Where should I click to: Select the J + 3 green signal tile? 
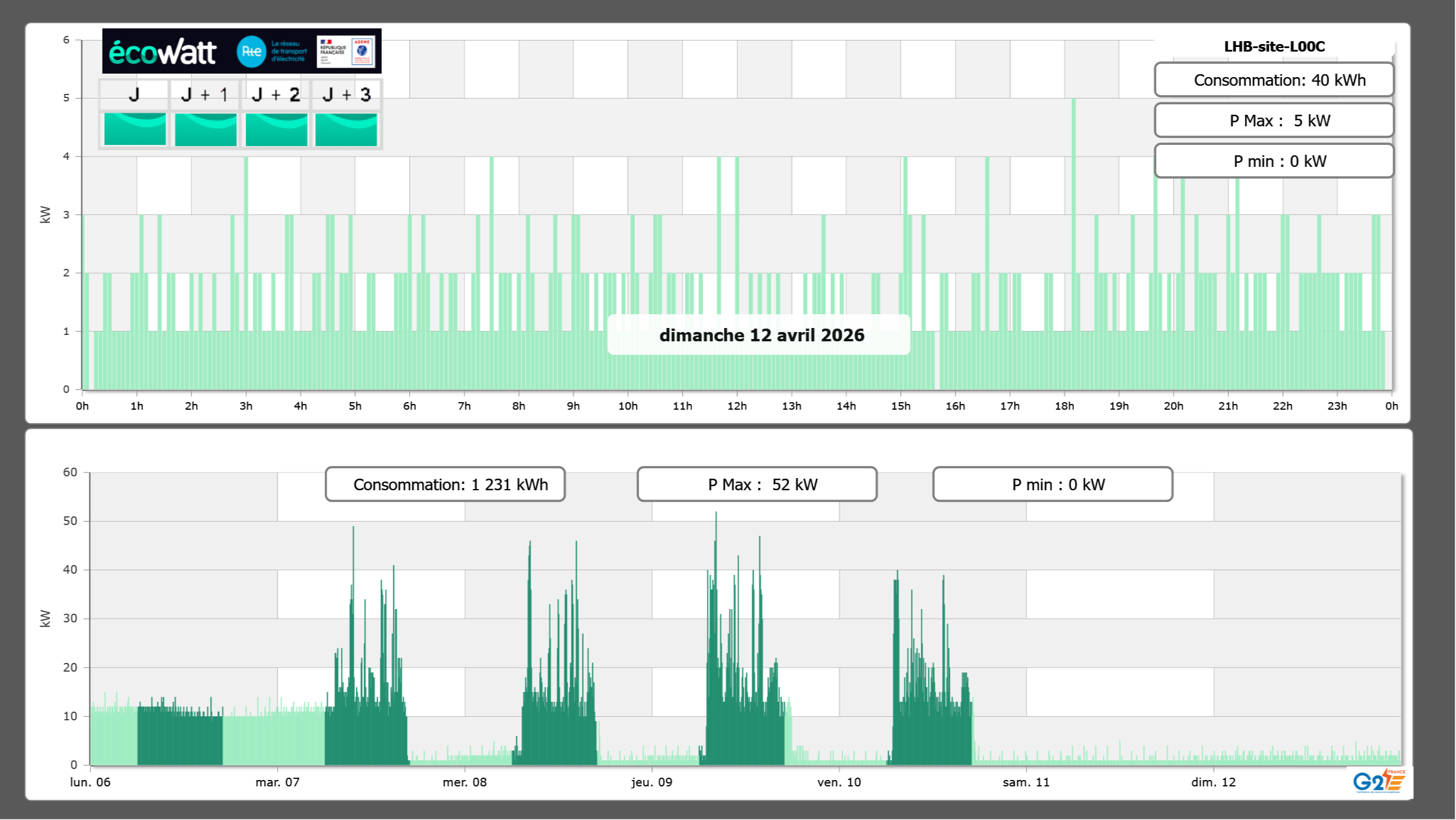pyautogui.click(x=346, y=129)
